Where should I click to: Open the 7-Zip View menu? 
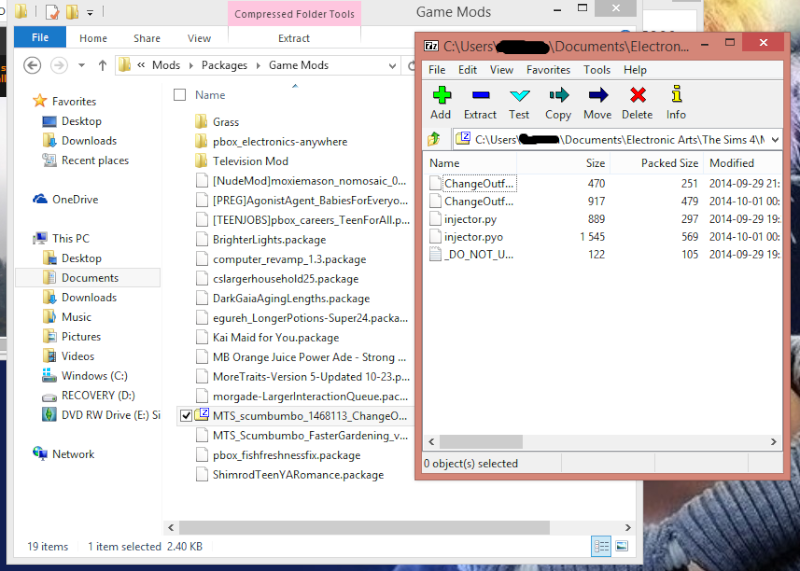502,70
